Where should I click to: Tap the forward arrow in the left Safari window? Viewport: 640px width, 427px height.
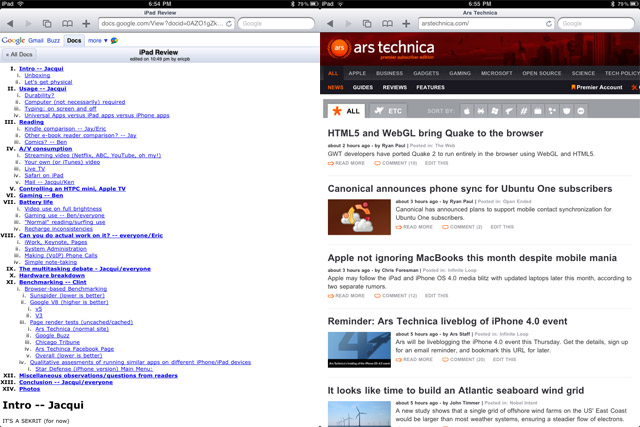pos(28,24)
